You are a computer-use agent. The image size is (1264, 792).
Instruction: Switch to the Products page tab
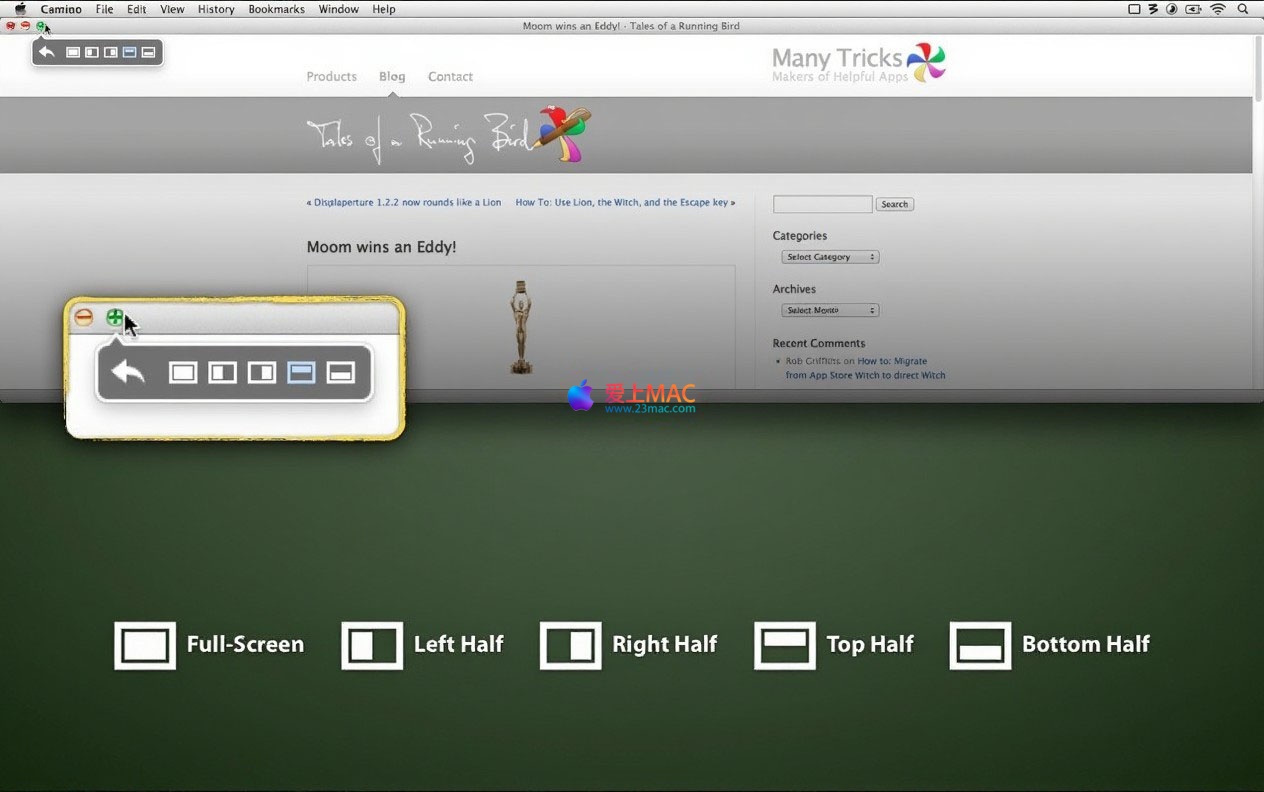coord(331,76)
